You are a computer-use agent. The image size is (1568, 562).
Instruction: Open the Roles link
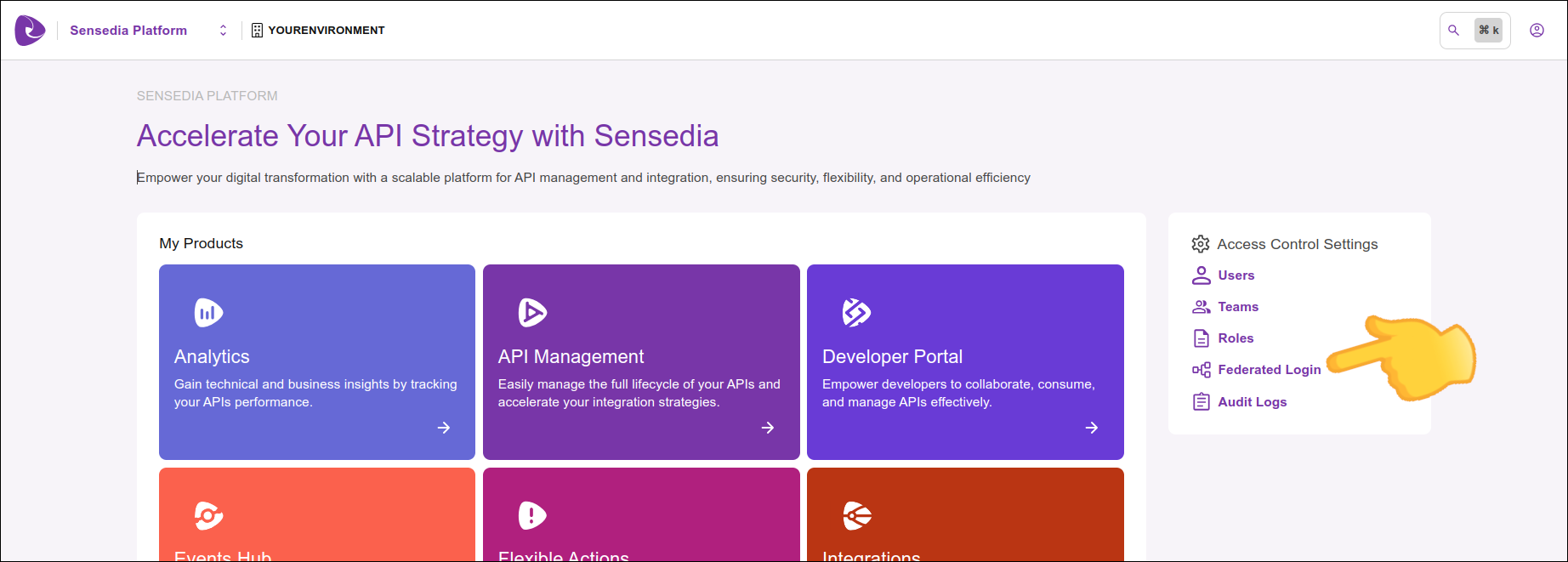tap(1236, 338)
